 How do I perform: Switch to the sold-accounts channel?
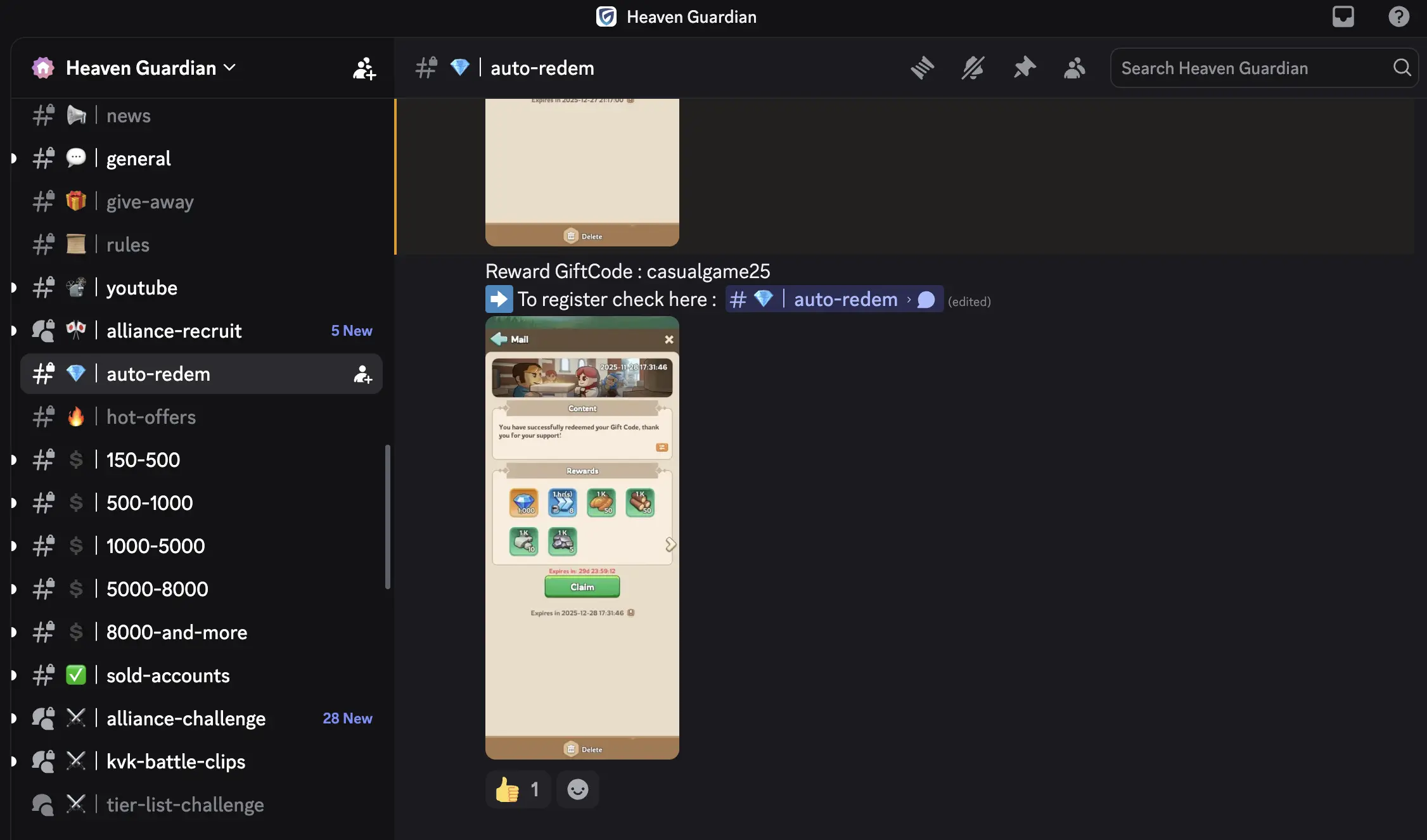pos(168,676)
